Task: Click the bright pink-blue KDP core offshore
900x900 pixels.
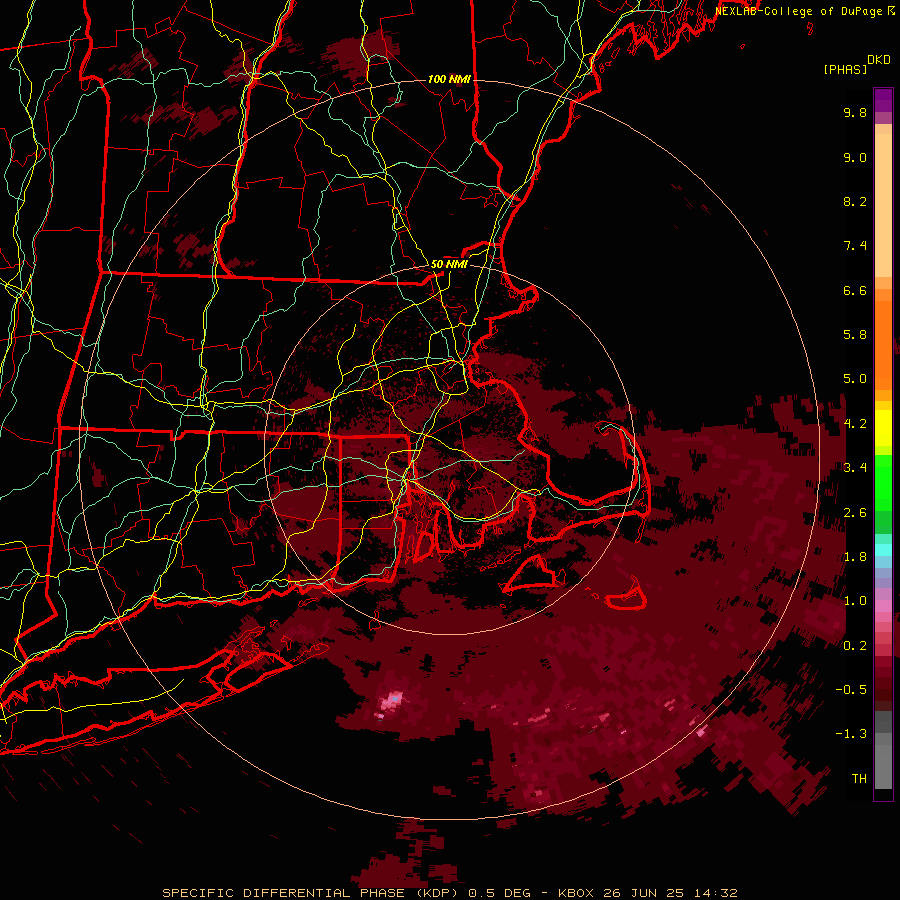Action: [x=391, y=702]
